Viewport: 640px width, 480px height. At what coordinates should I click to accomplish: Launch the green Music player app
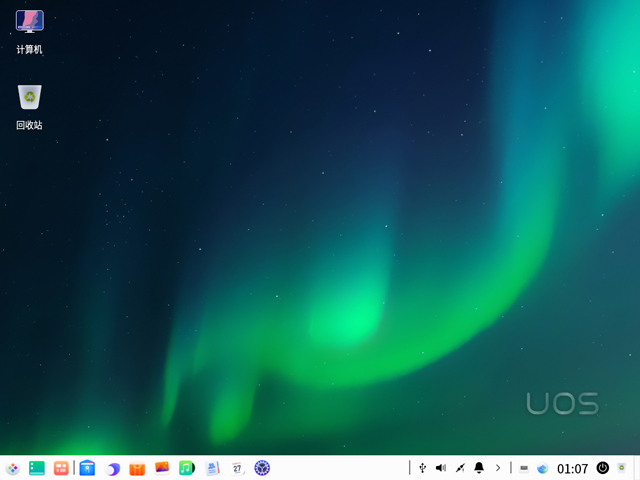187,468
